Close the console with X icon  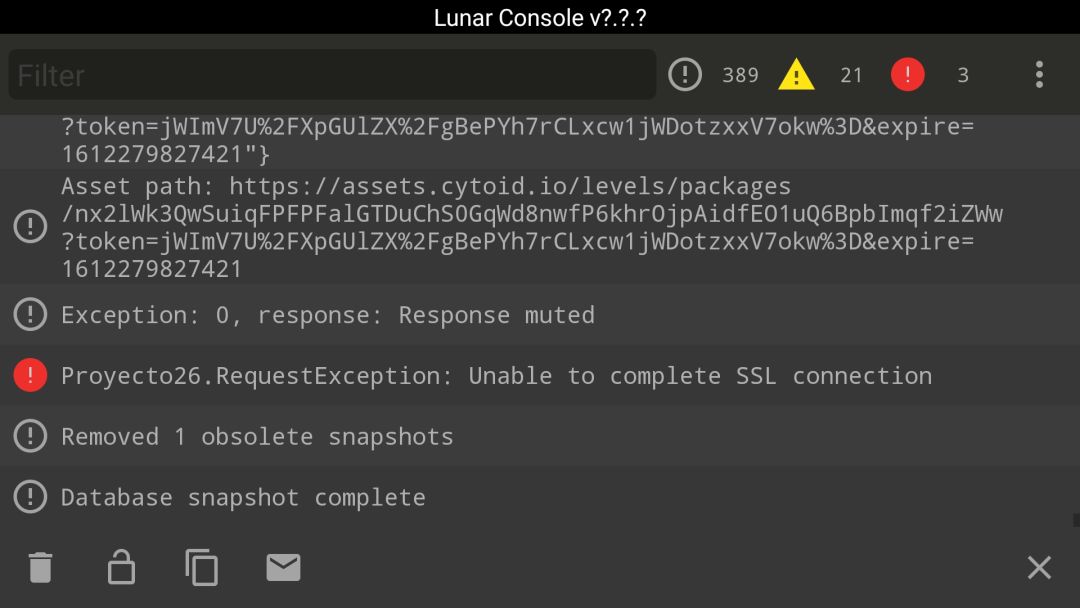[1039, 567]
